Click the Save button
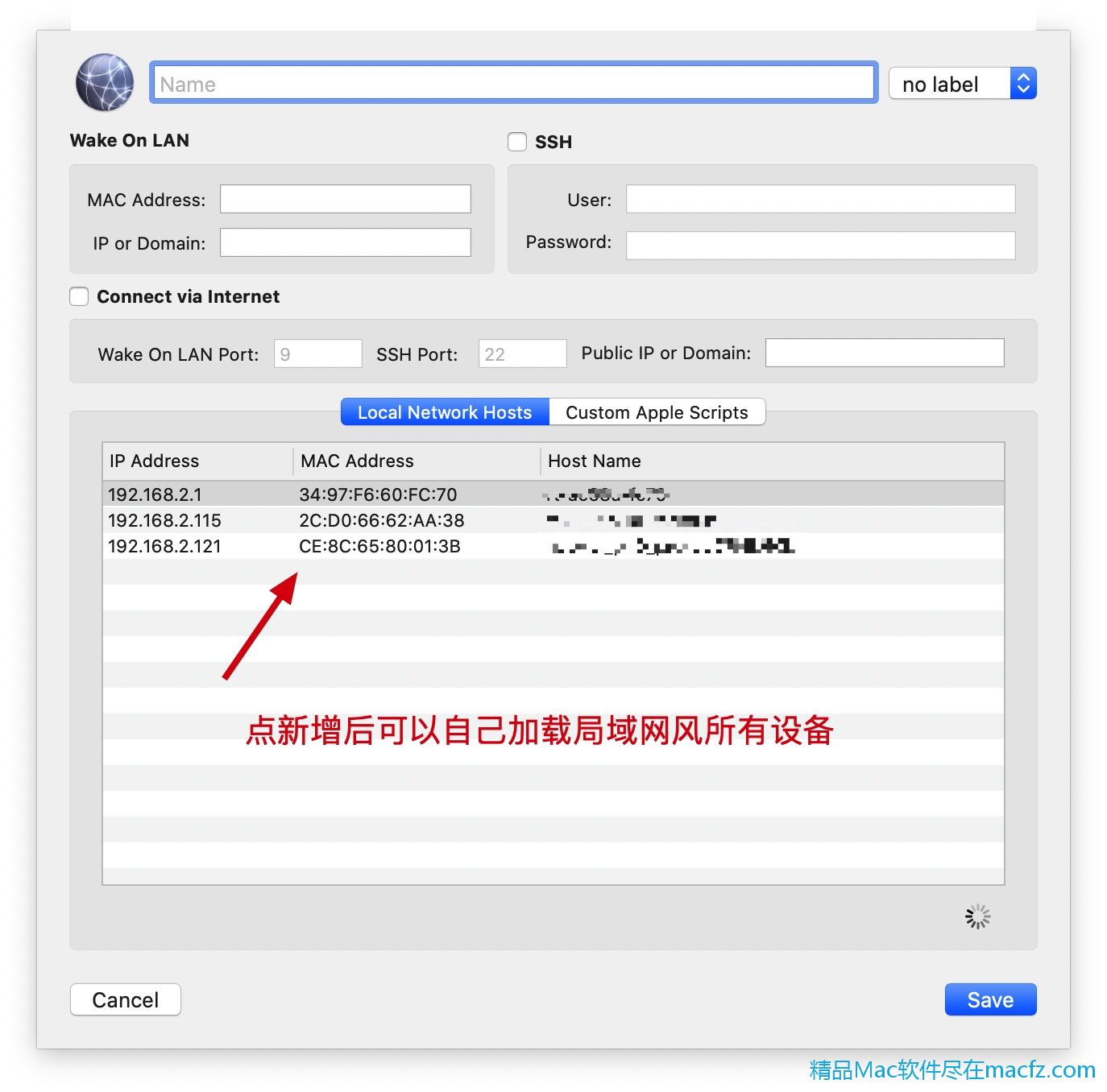The image size is (1107, 1092). (990, 999)
